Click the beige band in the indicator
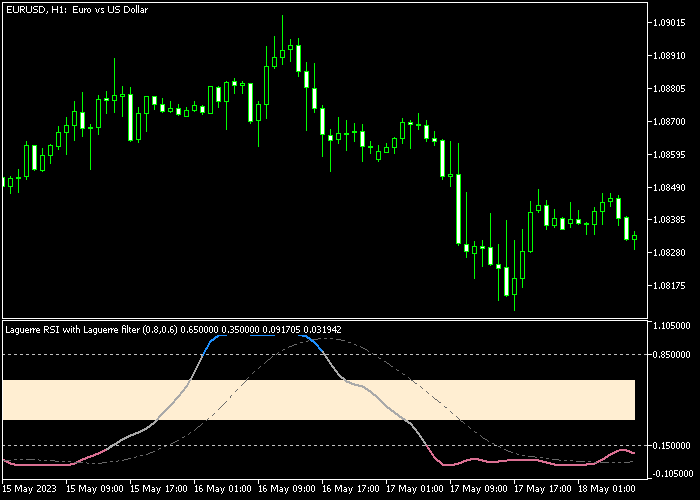The image size is (700, 500). 319,400
